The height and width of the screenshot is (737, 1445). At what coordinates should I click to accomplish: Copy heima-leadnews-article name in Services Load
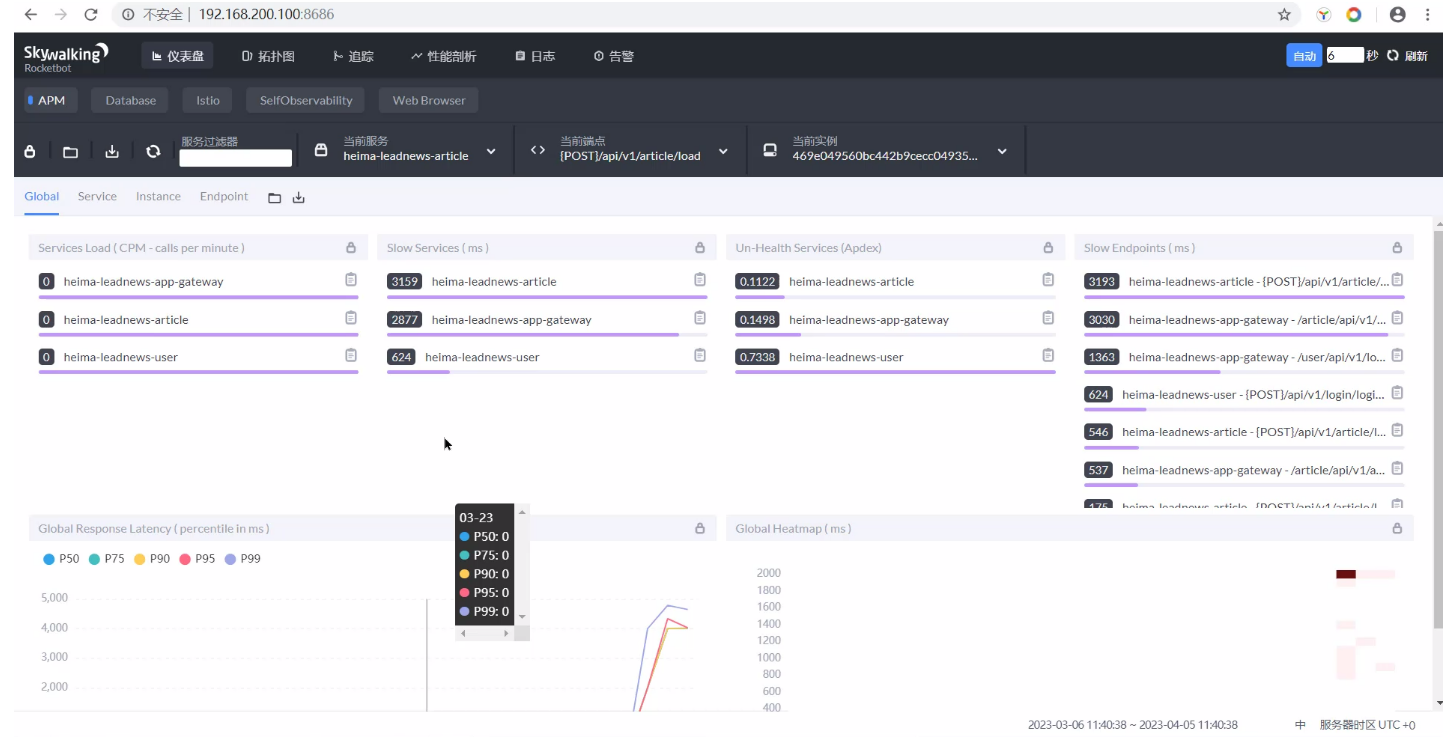351,318
